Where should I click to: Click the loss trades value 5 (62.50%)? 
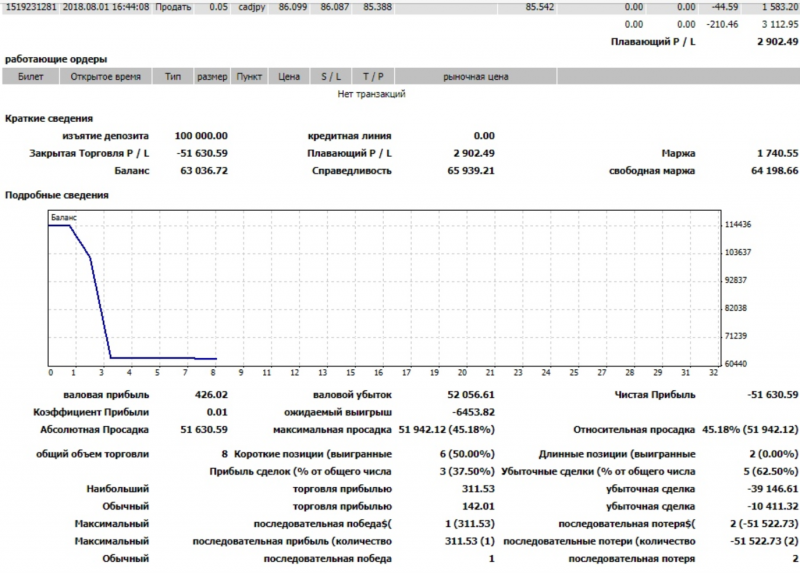[770, 471]
